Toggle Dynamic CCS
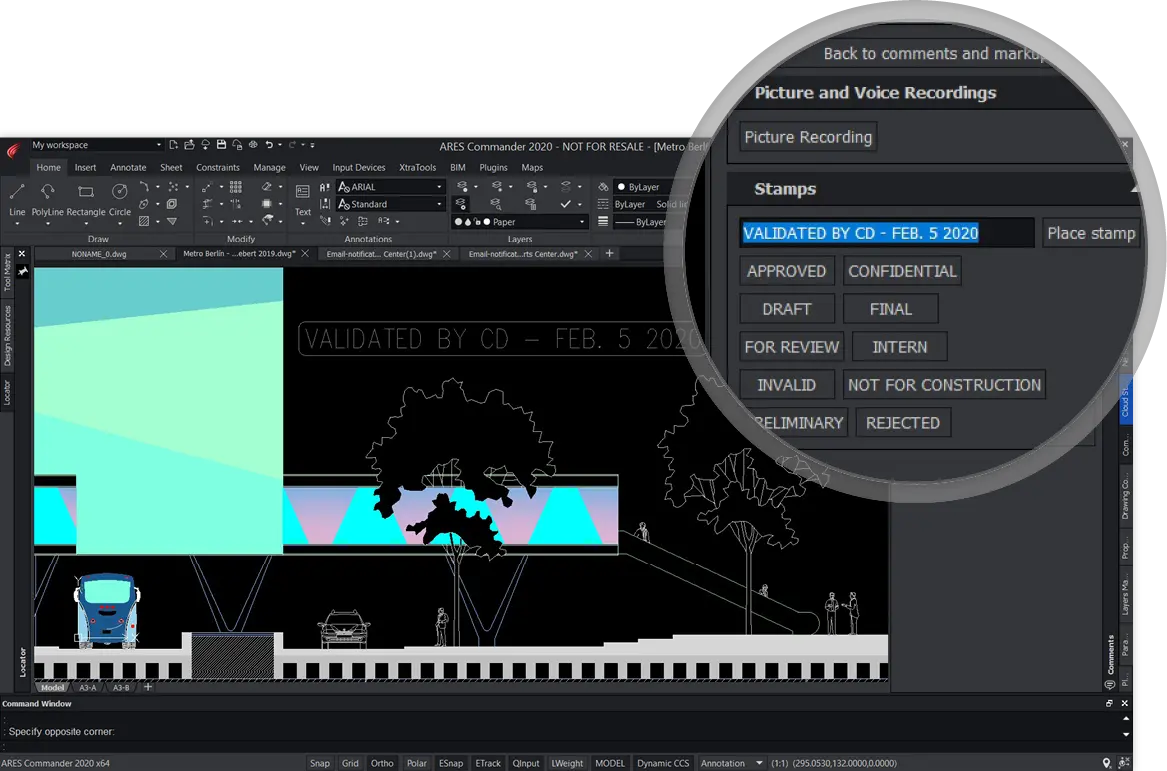This screenshot has height=771, width=1167. (663, 763)
